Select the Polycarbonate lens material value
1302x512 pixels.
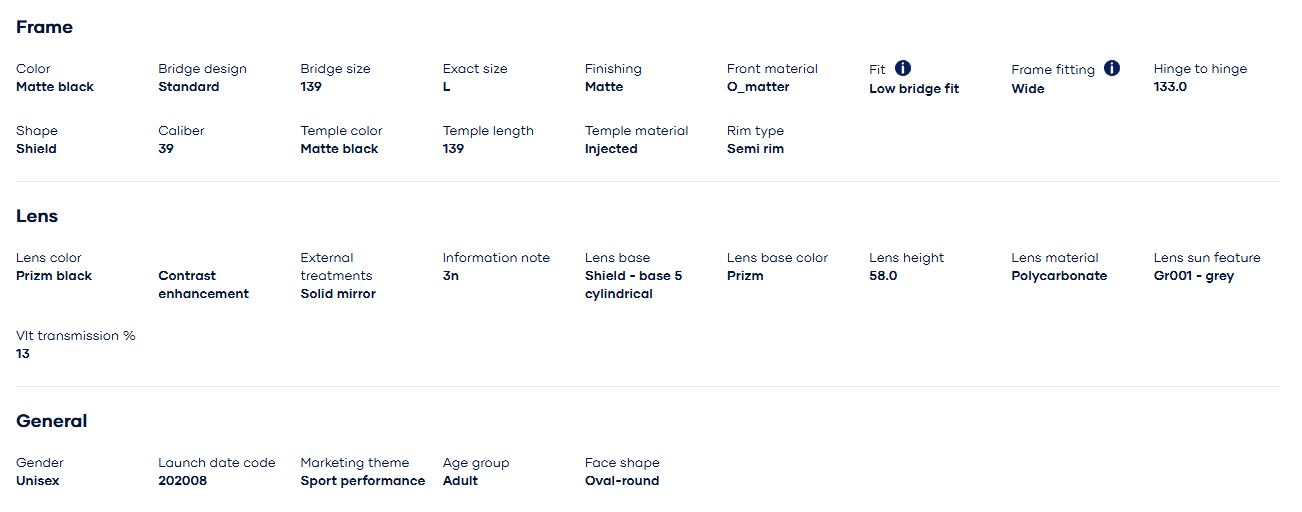click(x=1059, y=276)
